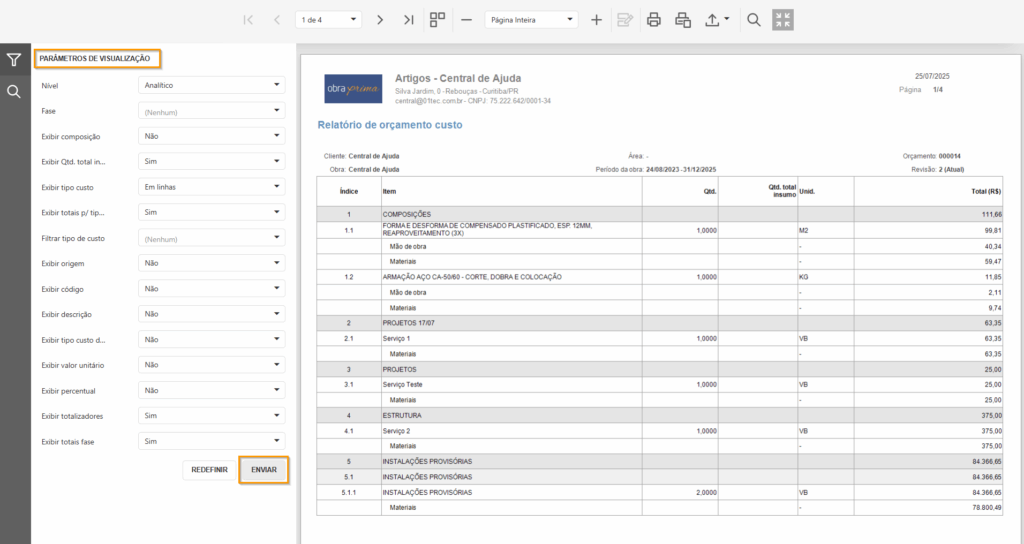Print the whole report
Image resolution: width=1024 pixels, height=544 pixels.
(654, 20)
